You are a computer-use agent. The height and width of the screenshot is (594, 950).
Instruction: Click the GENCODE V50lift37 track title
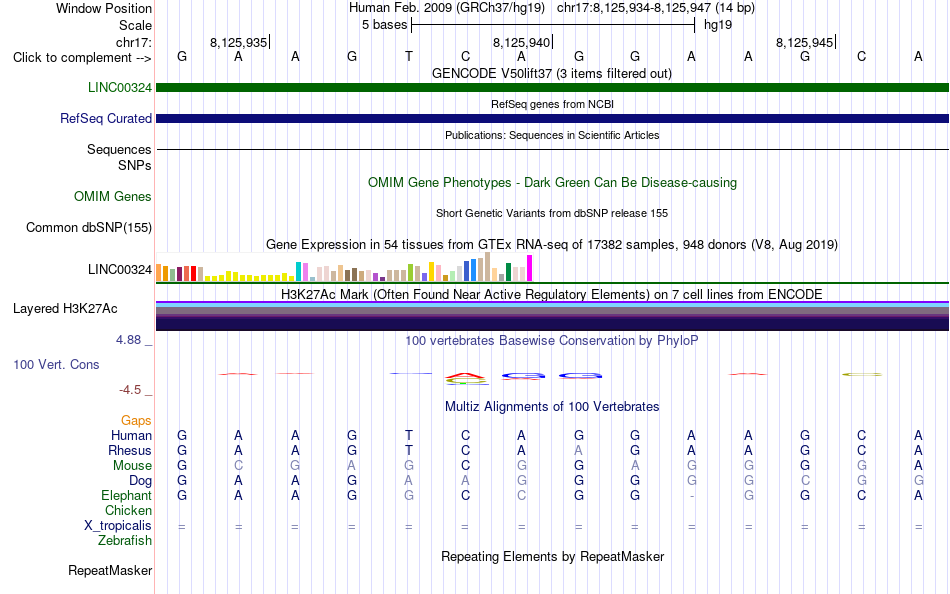(x=552, y=73)
